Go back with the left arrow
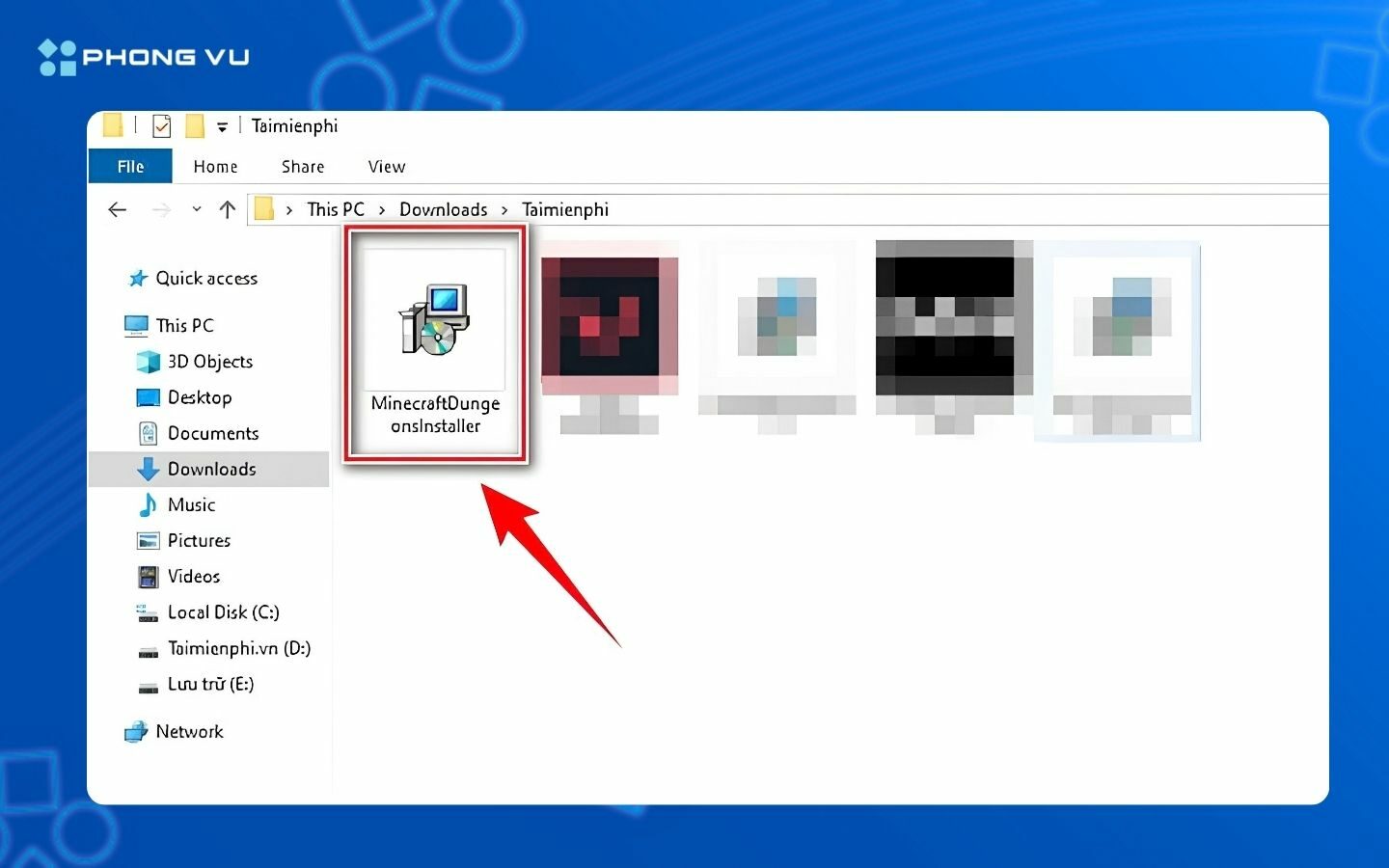 (118, 209)
